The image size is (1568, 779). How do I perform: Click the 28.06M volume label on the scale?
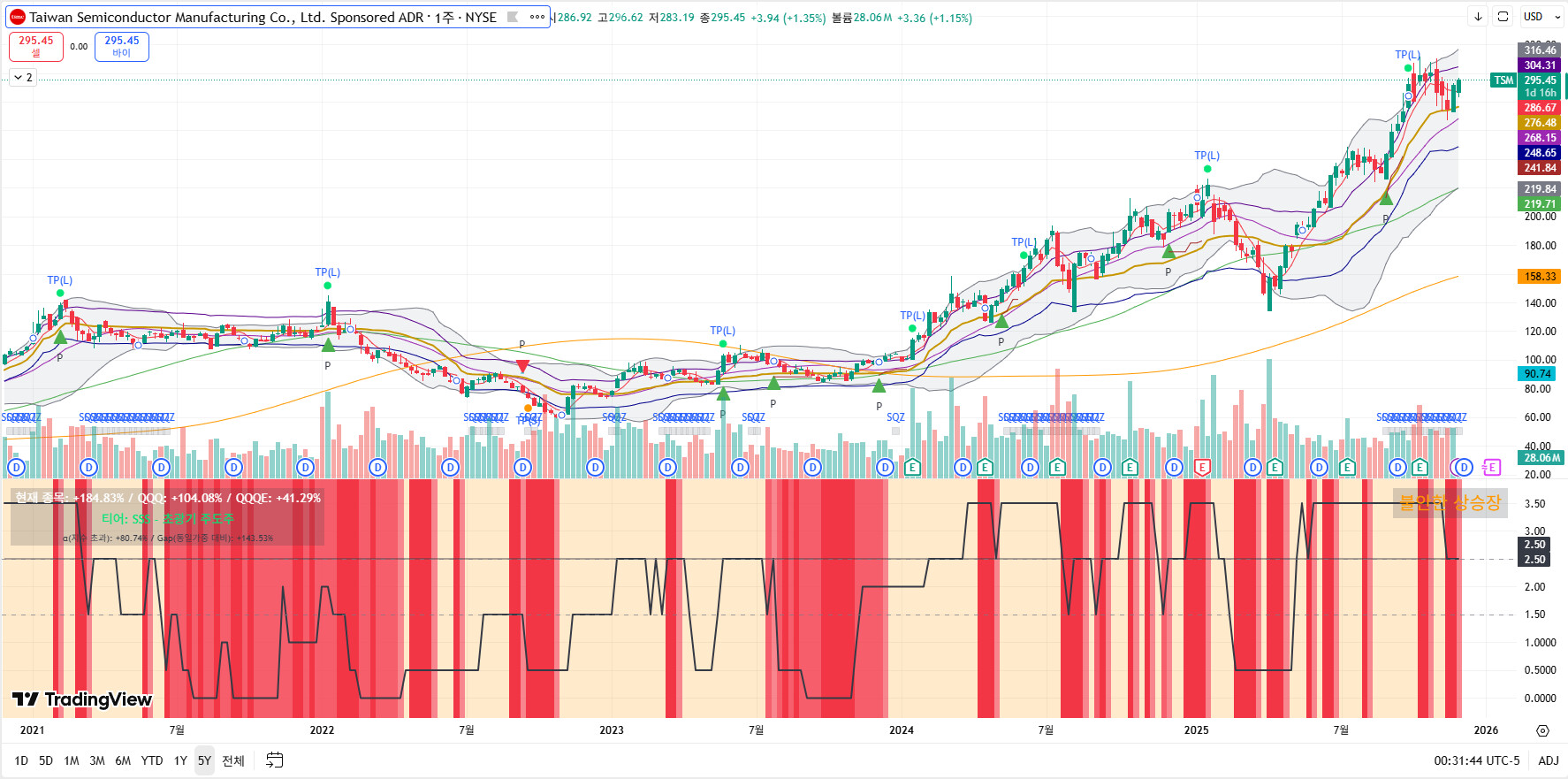[x=1541, y=458]
